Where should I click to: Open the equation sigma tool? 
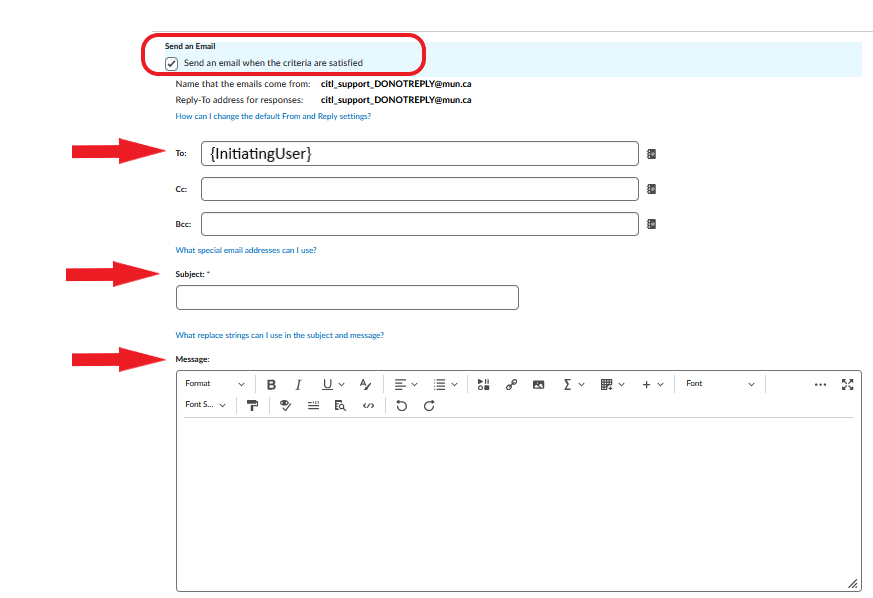tap(567, 384)
